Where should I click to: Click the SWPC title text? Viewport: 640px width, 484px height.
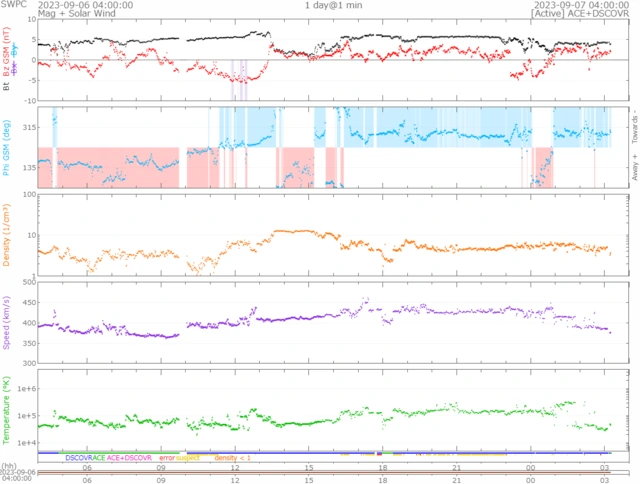click(x=13, y=4)
